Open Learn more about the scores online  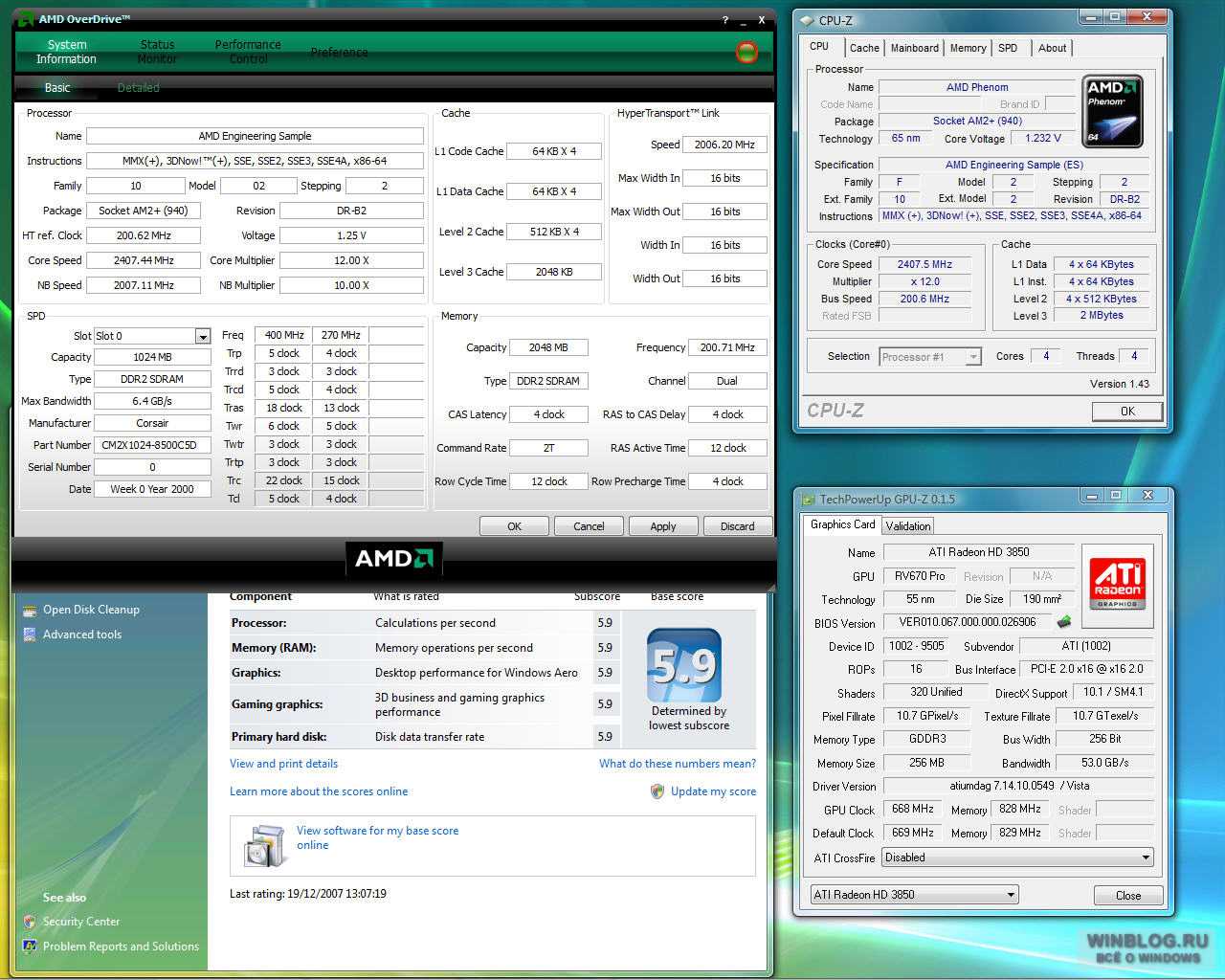319,791
